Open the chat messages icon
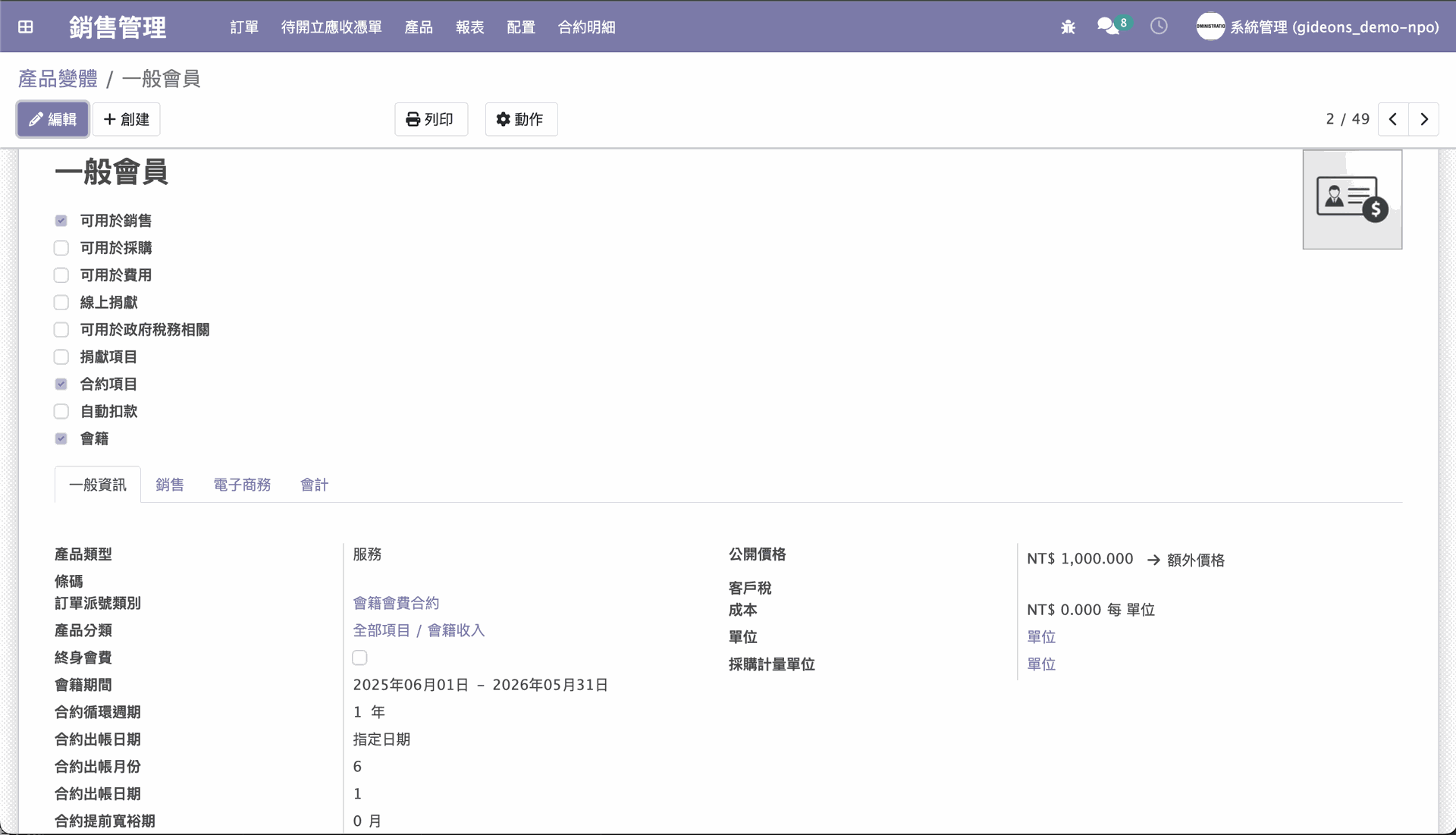 coord(1108,27)
